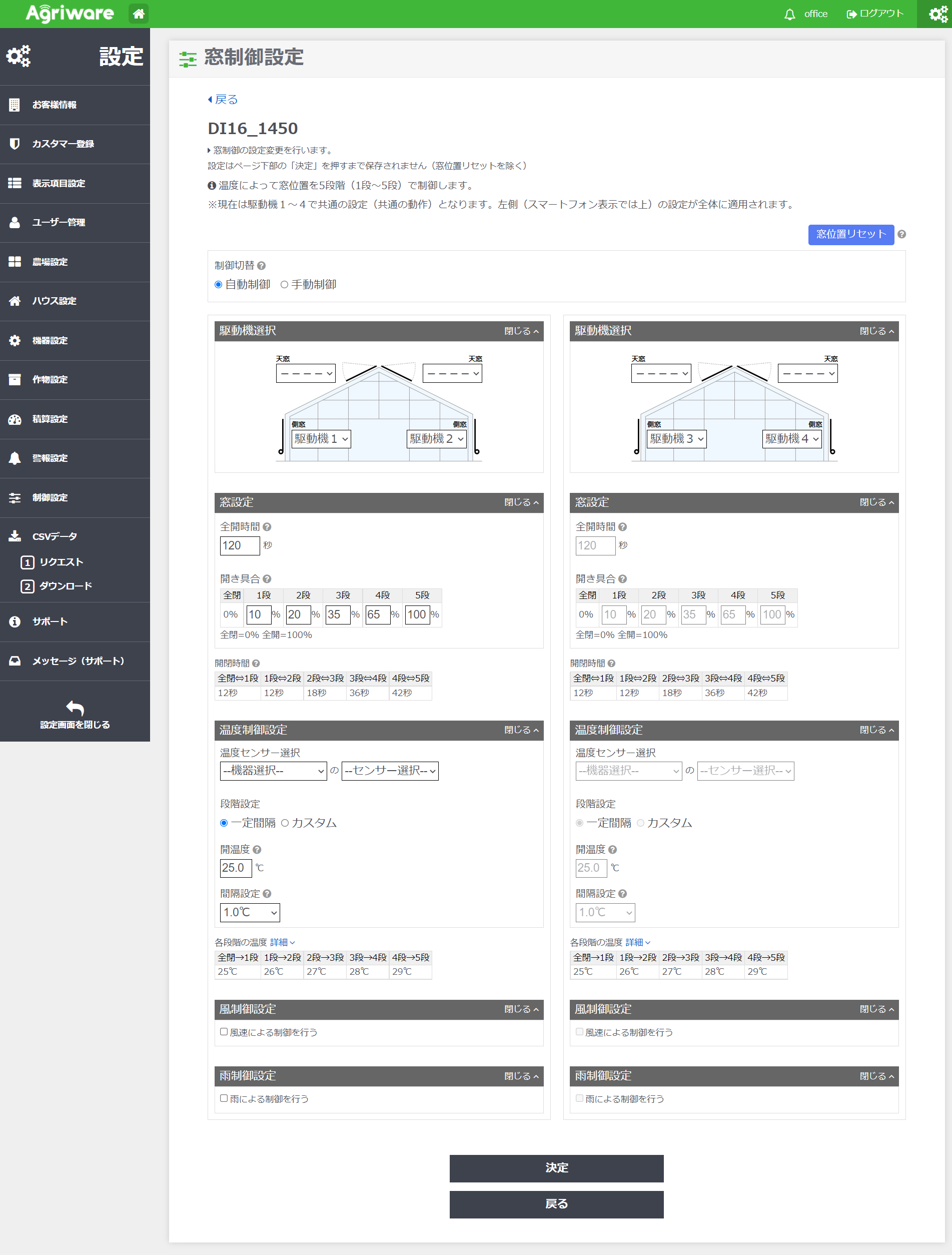Open ハウス設定 in the sidebar

[54, 301]
